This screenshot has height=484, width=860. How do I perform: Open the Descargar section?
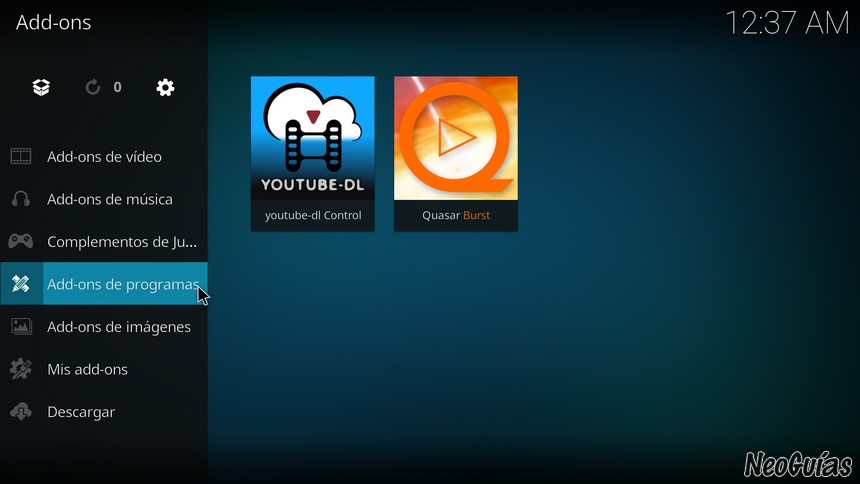point(104,412)
